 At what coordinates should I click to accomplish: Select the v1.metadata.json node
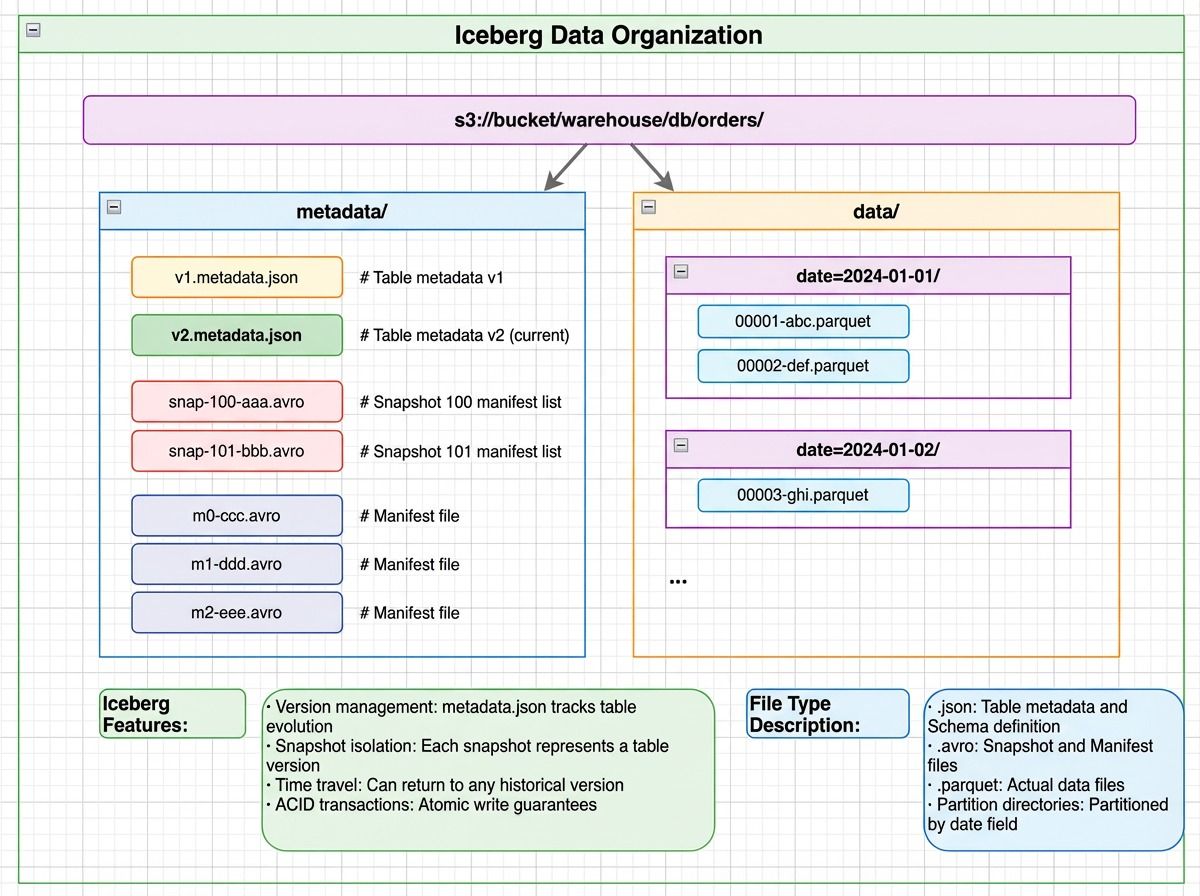pyautogui.click(x=236, y=277)
